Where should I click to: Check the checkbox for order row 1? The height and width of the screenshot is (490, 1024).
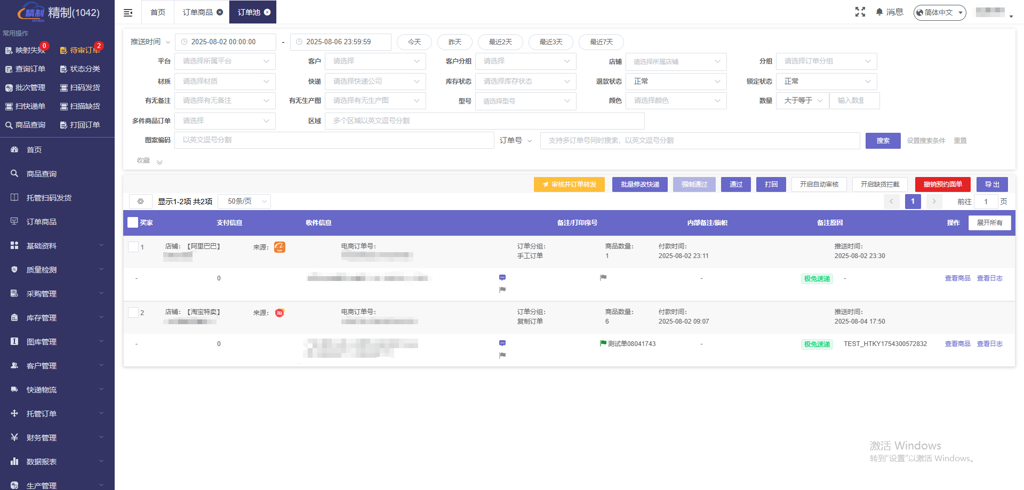pos(133,247)
